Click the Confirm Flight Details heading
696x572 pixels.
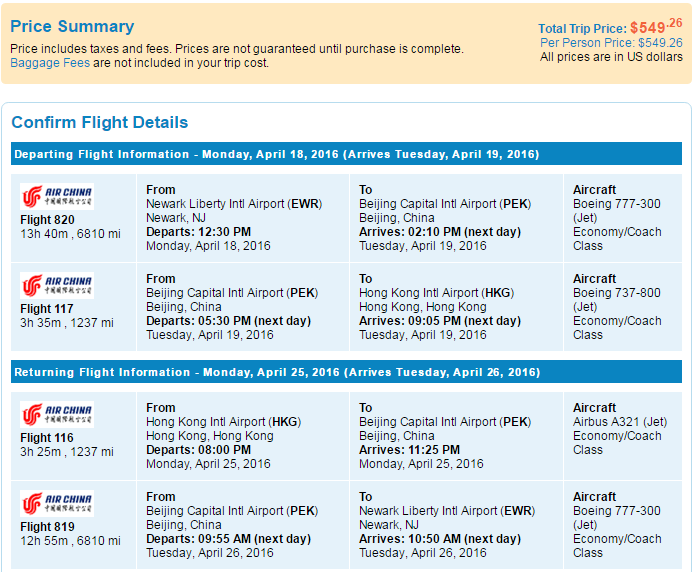pyautogui.click(x=99, y=122)
